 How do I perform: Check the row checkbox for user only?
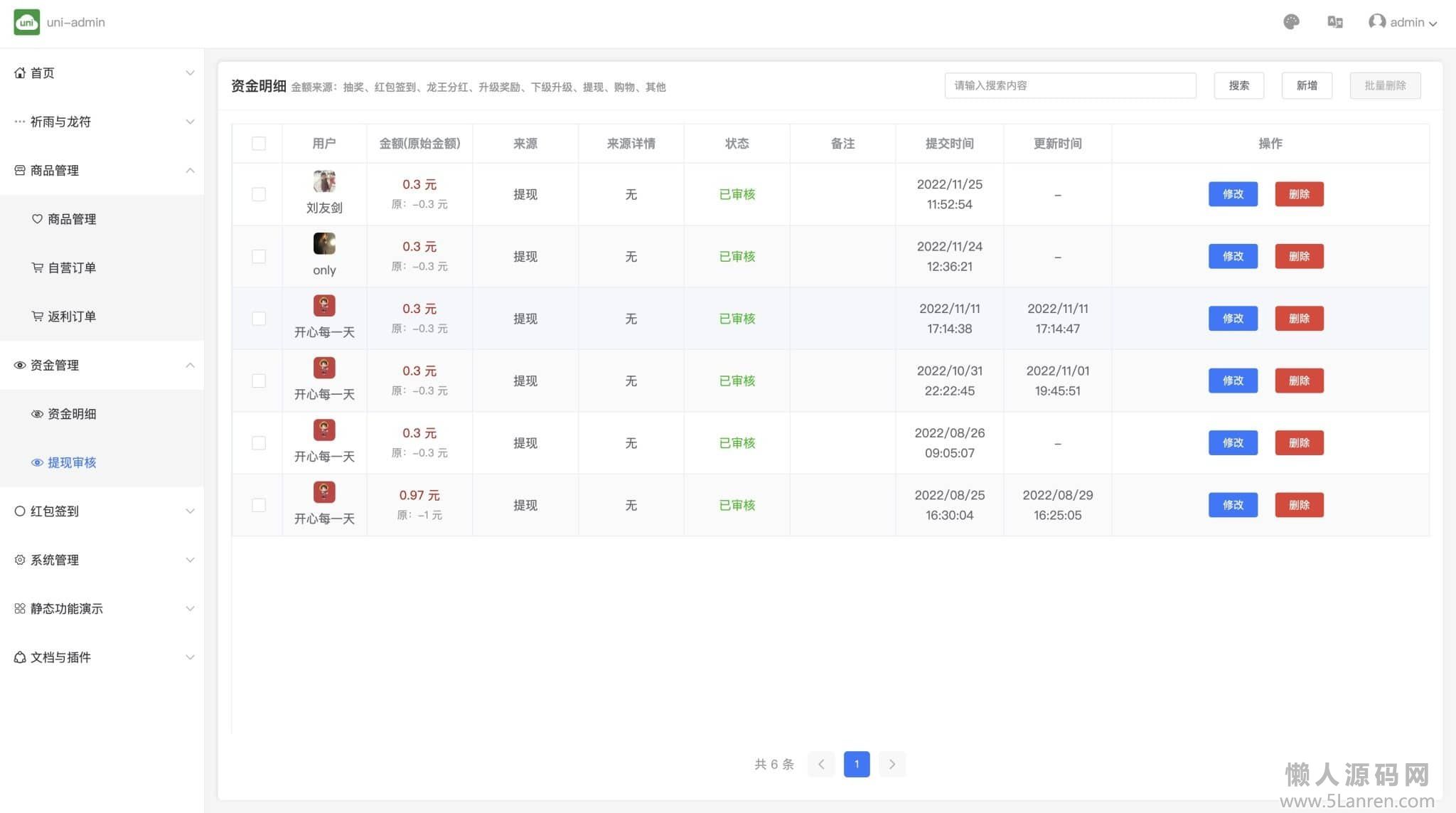coord(259,257)
